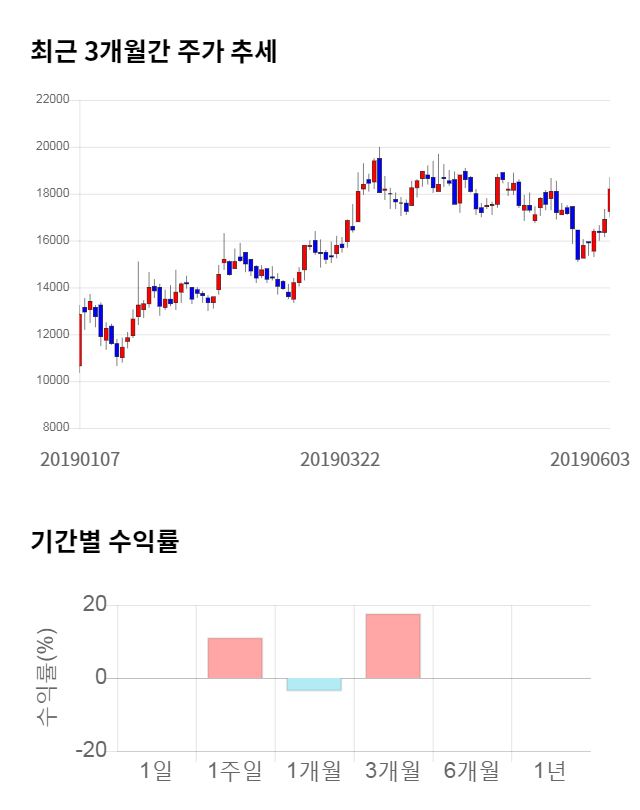Select the 1주일 period label
Image resolution: width=640 pixels, height=810 pixels.
(235, 771)
